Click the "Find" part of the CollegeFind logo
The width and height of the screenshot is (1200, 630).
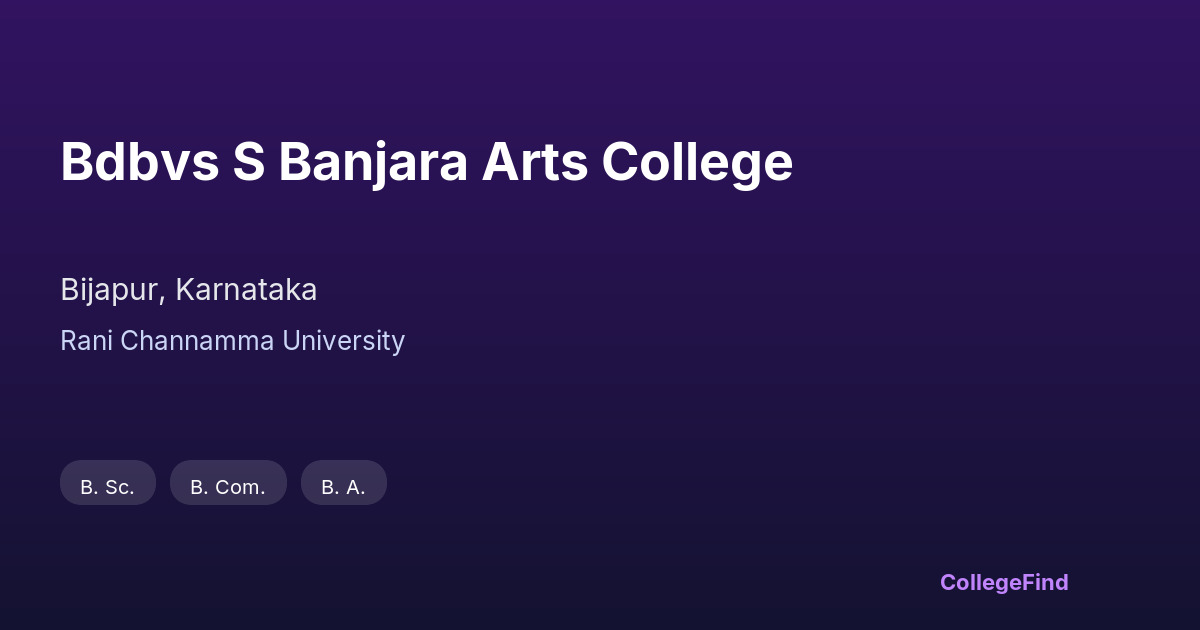pos(1047,582)
